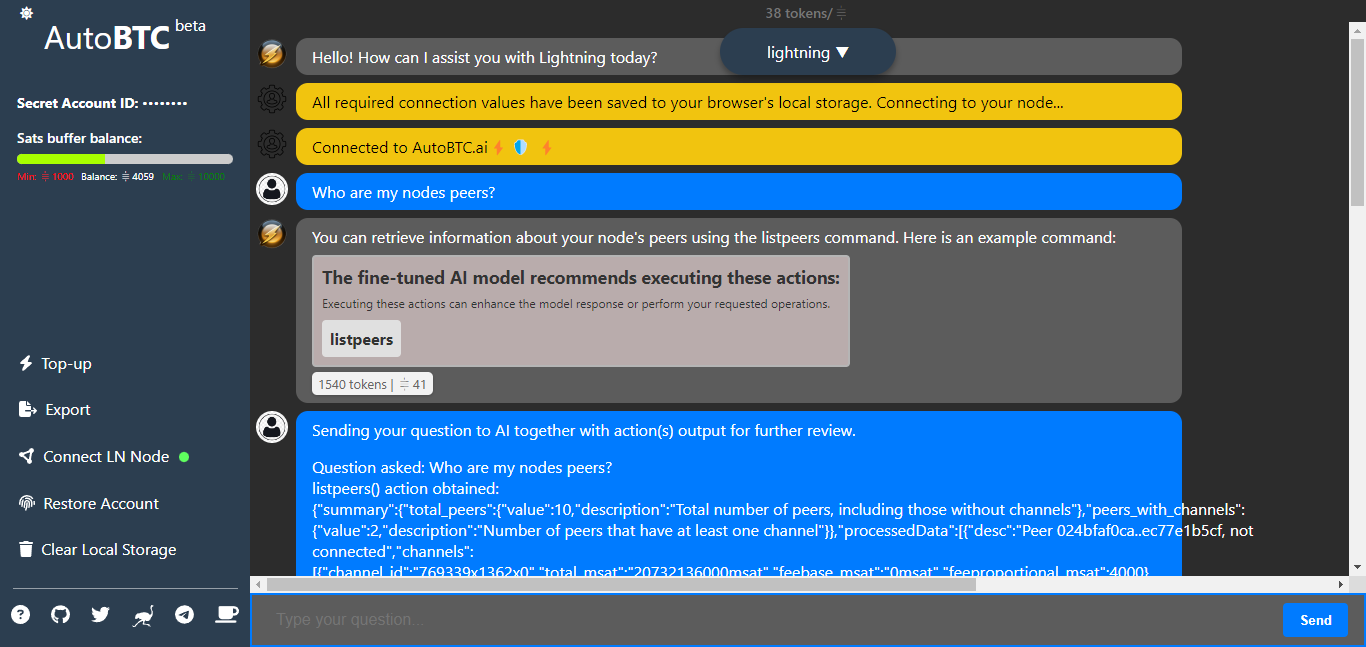Click the 'listpeers() action obtained:' line
Screen dimensions: 1366x647
(x=405, y=488)
